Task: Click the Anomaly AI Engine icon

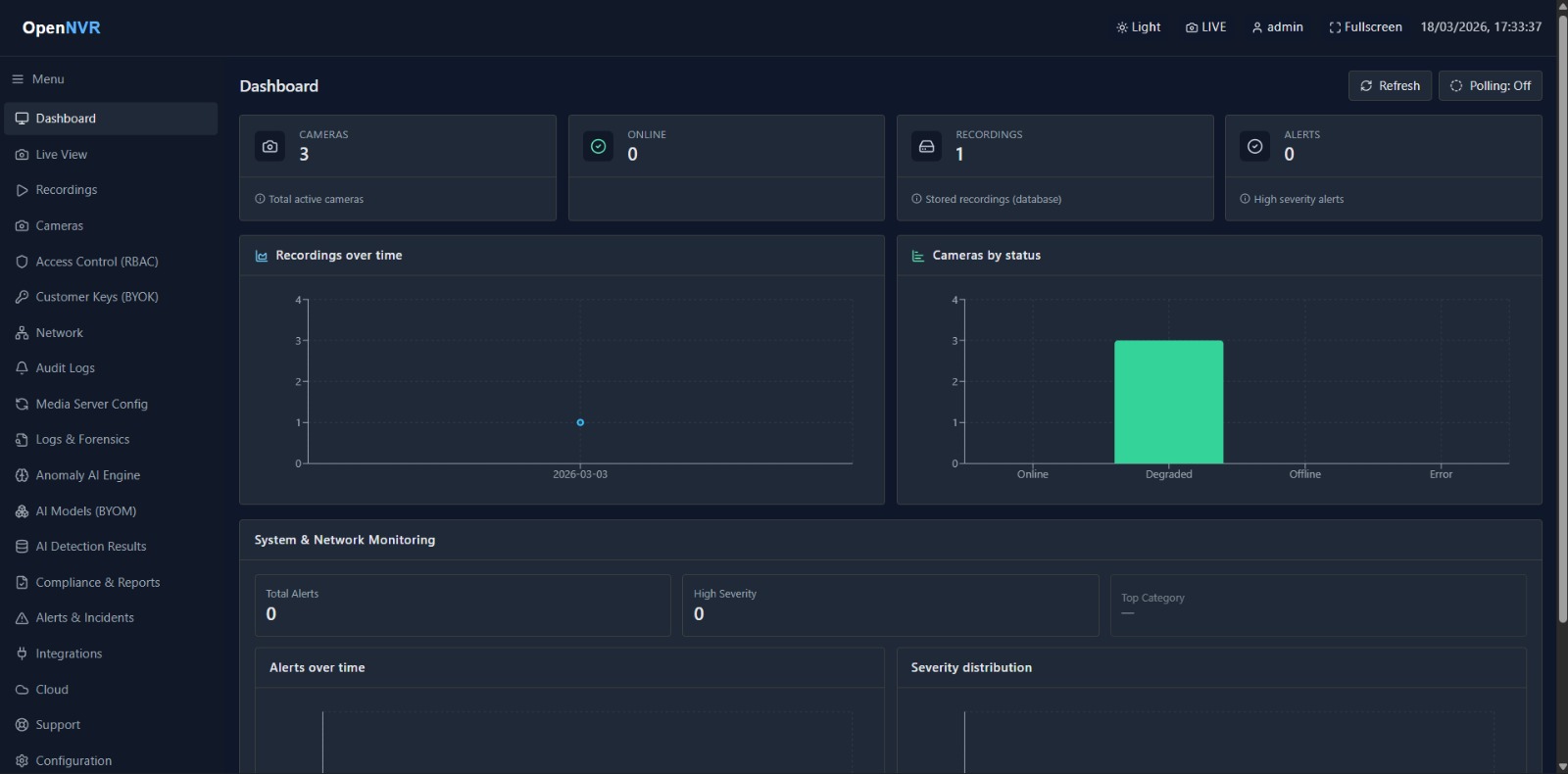Action: pos(22,475)
